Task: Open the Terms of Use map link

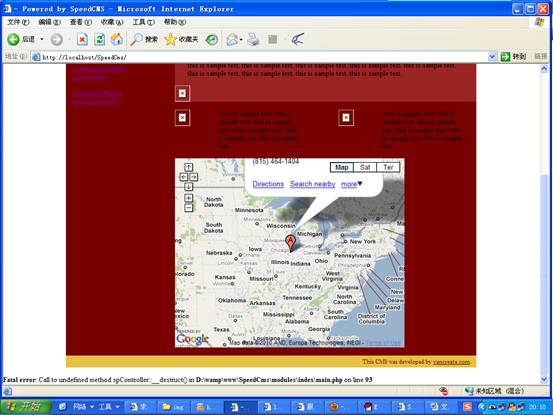Action: 383,343
